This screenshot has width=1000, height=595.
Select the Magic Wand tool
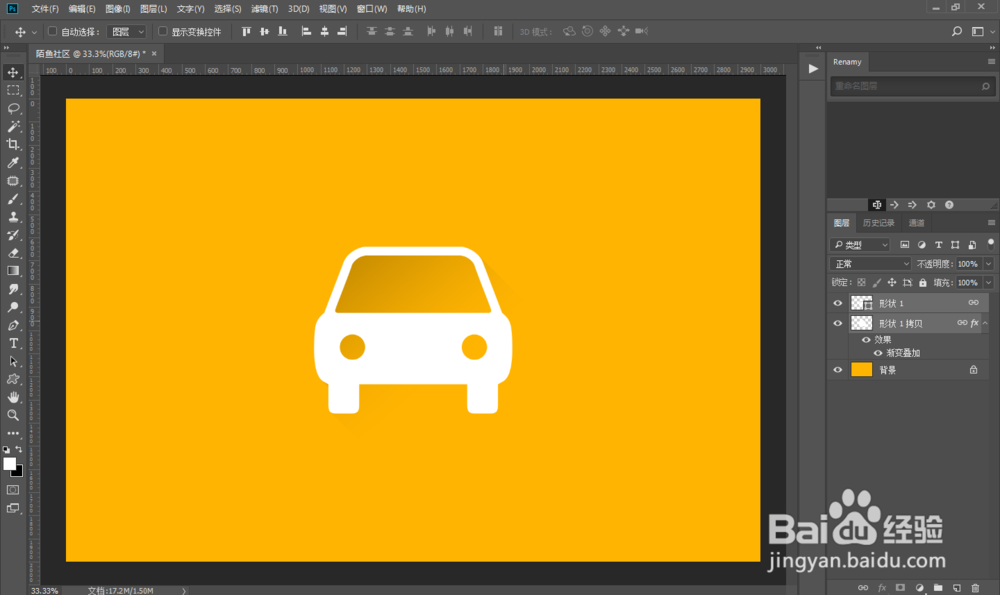(x=13, y=126)
